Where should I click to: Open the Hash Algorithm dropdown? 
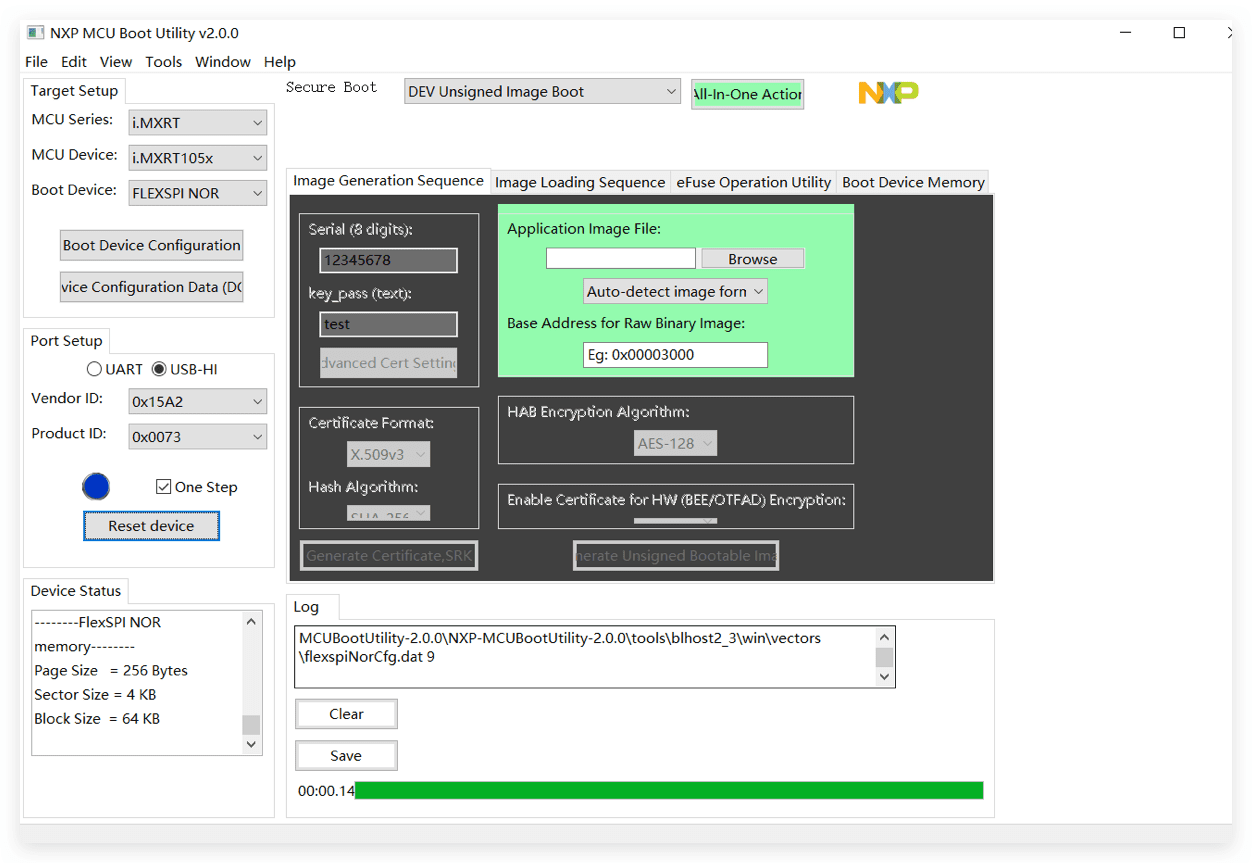pos(389,514)
